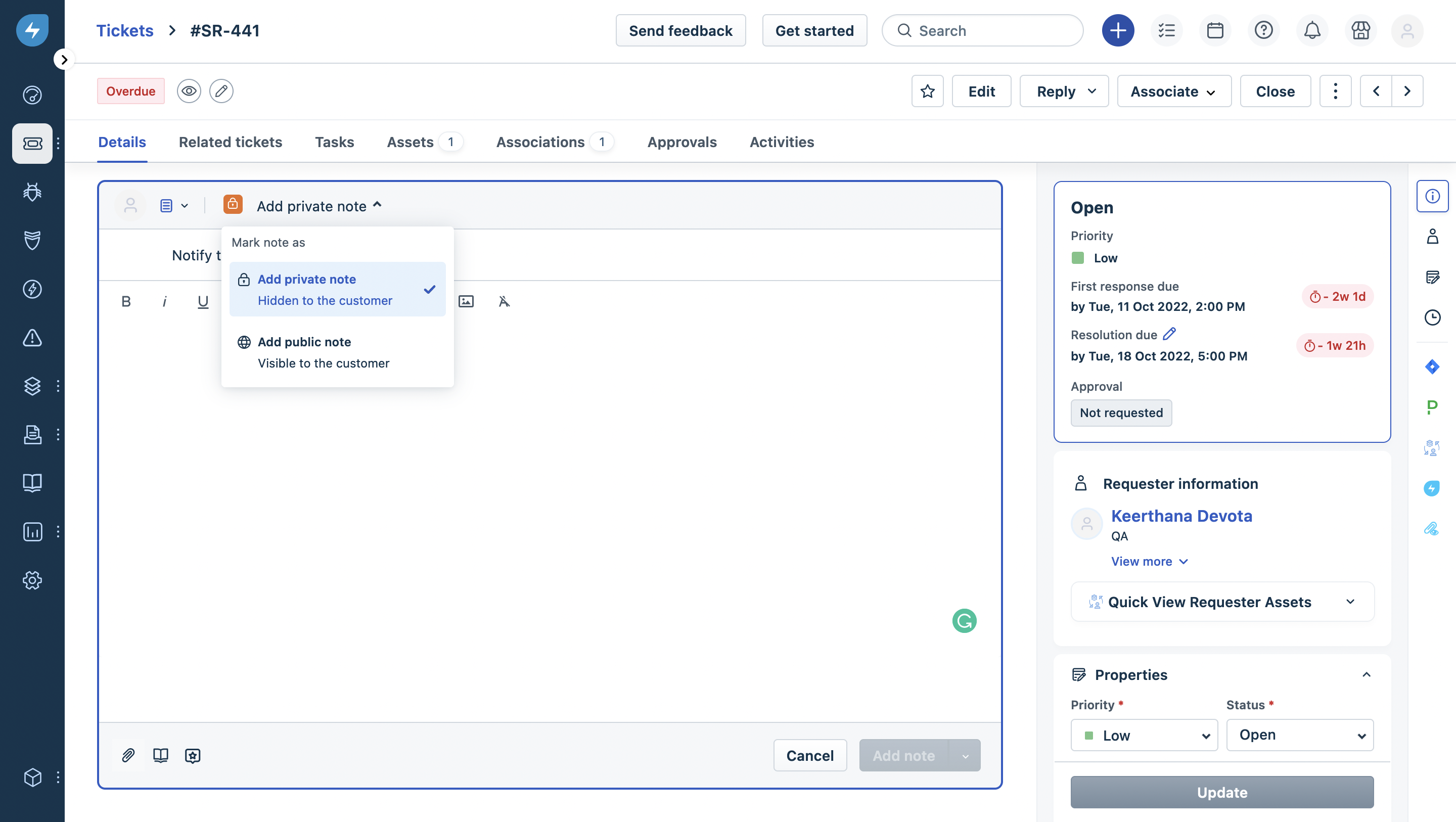
Task: Open the more actions three-dot menu
Action: coord(1335,91)
